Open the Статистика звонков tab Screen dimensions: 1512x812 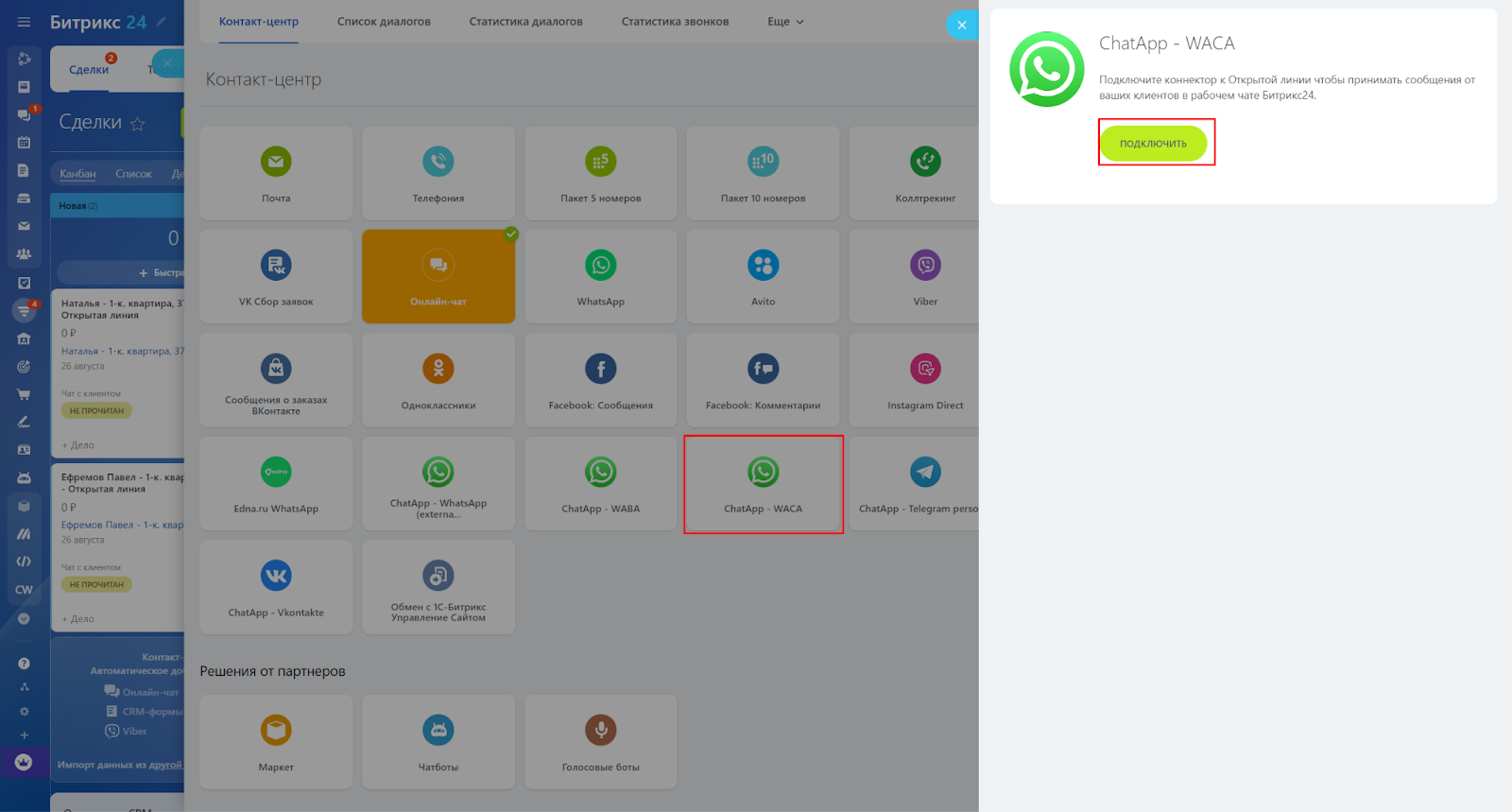(x=675, y=22)
